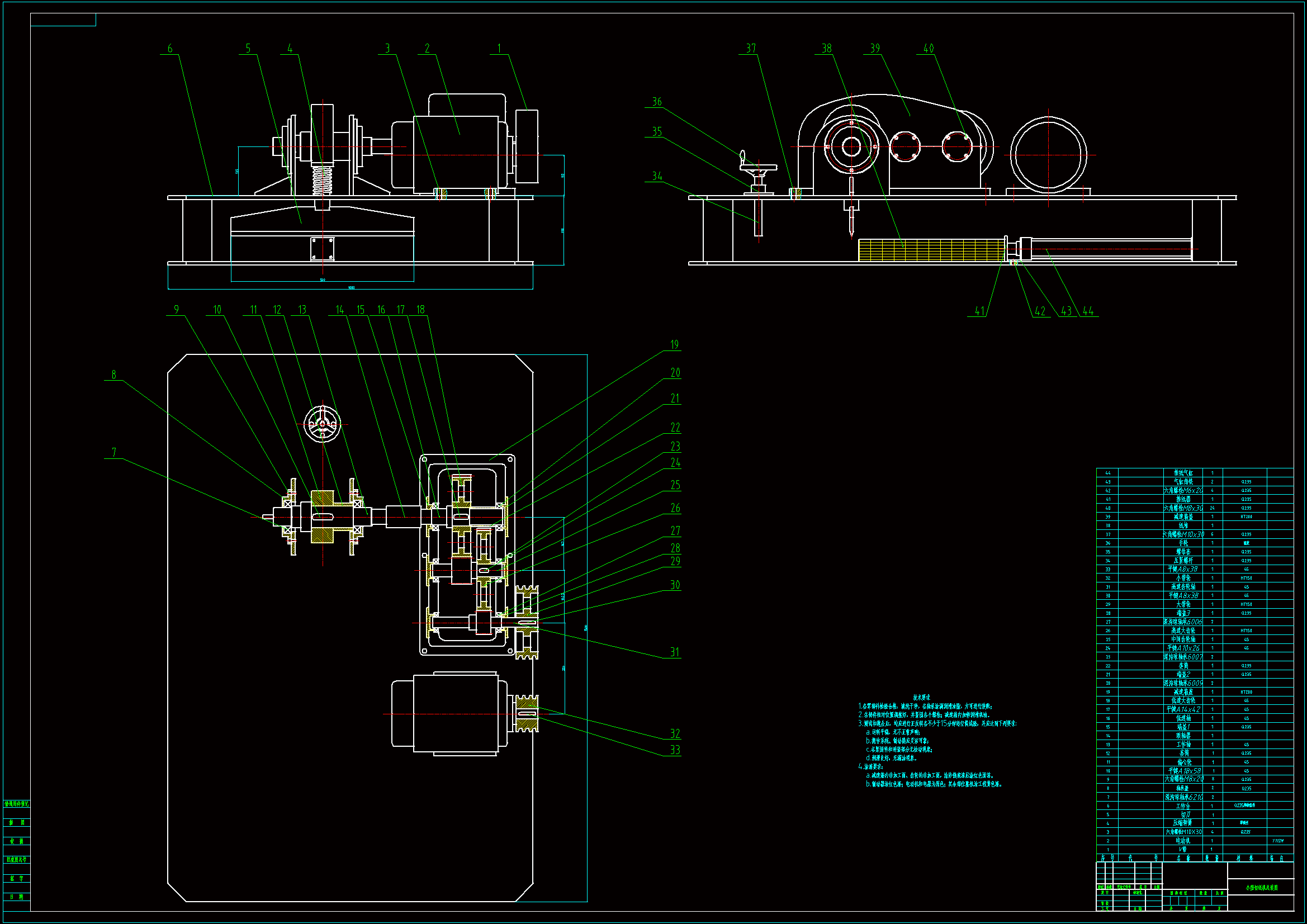
Task: Click part balloon number 33
Action: coord(675,750)
